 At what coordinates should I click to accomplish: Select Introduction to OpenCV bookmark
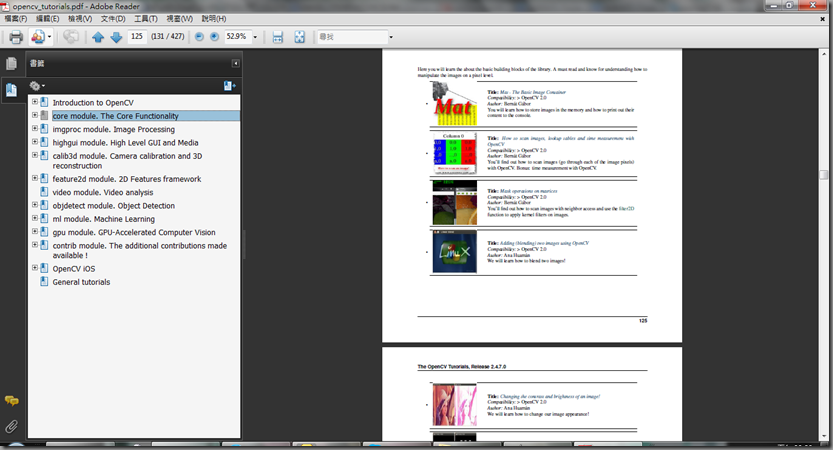[x=93, y=103]
